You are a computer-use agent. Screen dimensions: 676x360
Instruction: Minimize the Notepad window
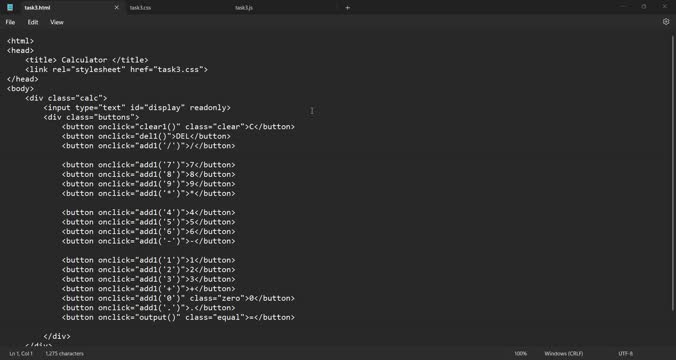pos(623,7)
